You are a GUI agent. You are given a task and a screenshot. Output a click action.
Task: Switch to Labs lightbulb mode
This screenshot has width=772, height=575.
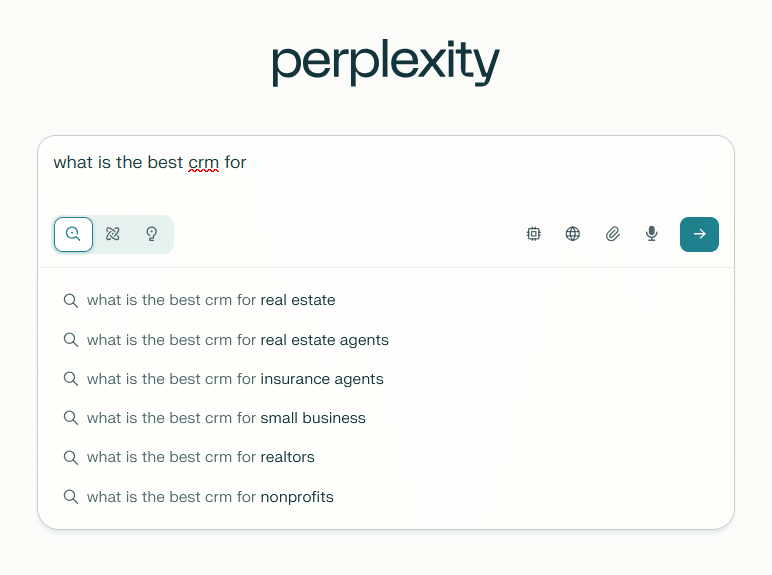point(152,234)
